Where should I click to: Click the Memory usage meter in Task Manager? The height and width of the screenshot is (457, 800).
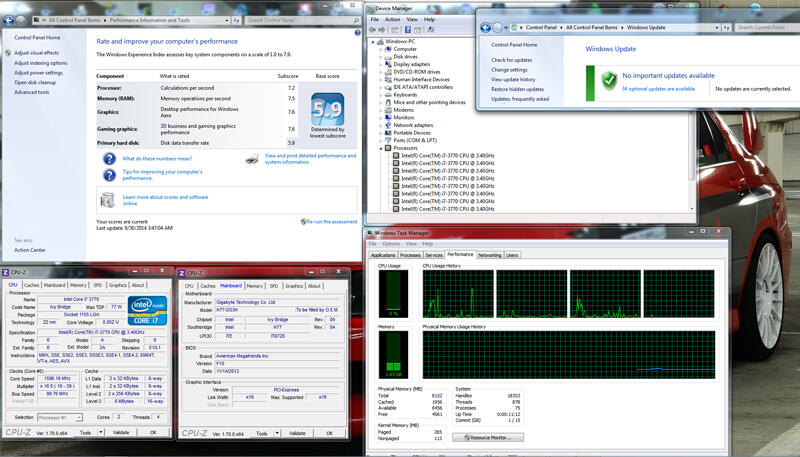pyautogui.click(x=393, y=354)
